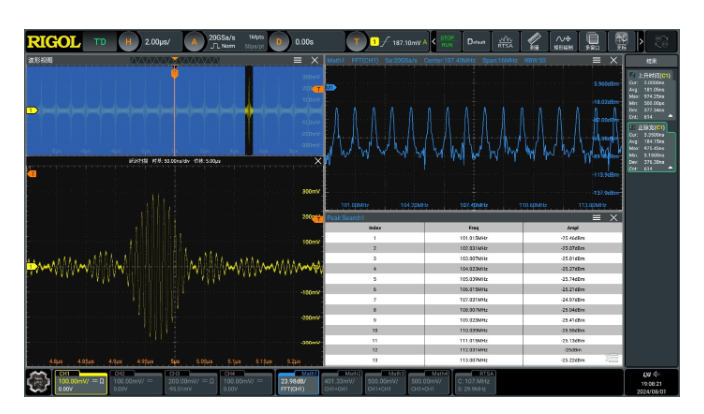Toggle Math1 FFT(CH1) channel
Image resolution: width=704 pixels, height=414 pixels.
(298, 383)
